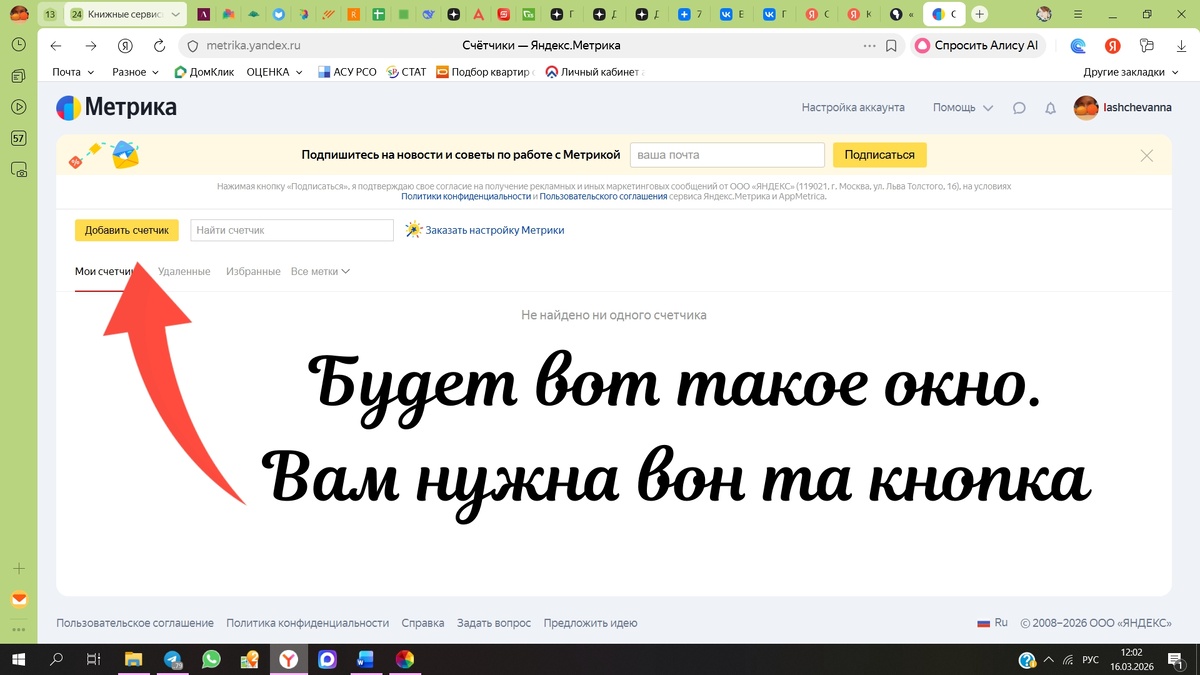This screenshot has height=675, width=1200.
Task: Open the Все метки filter dropdown
Action: (318, 270)
